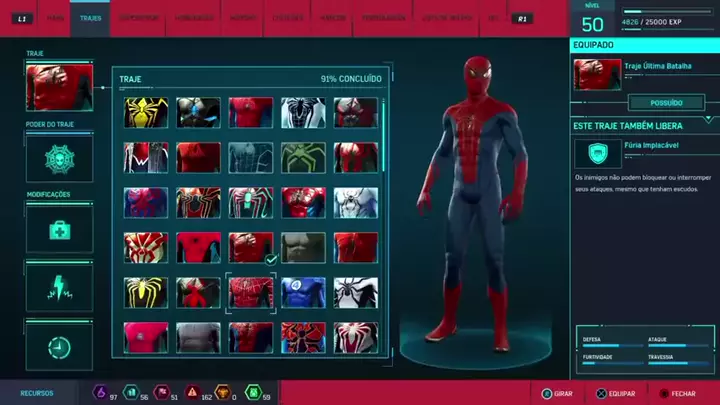Viewport: 720px width, 405px height.
Task: Click the green resource token icon showing 59
Action: tap(253, 392)
